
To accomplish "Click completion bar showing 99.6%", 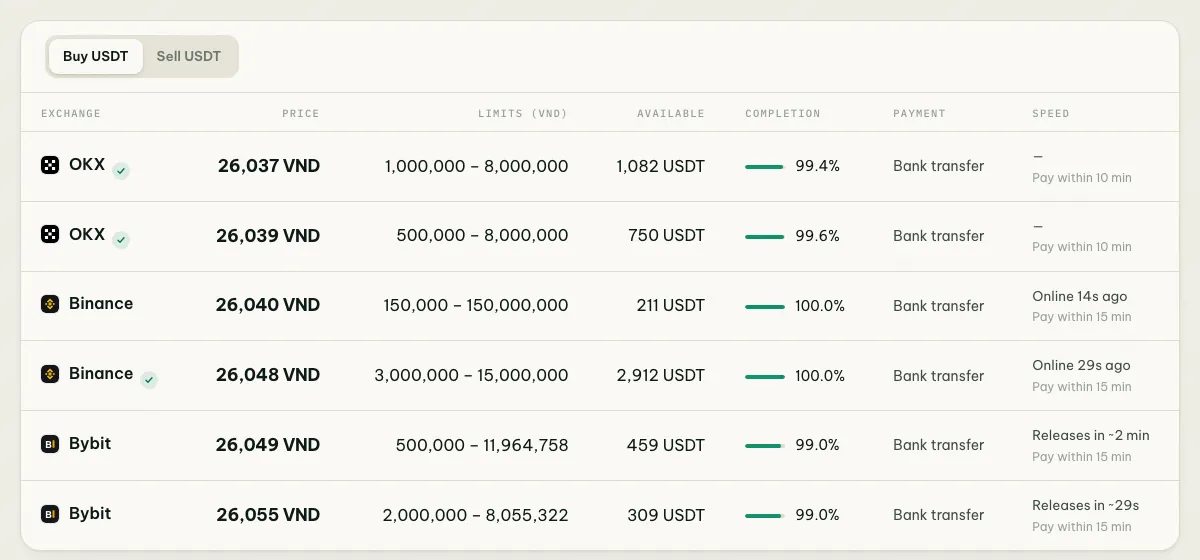I will 764,237.
